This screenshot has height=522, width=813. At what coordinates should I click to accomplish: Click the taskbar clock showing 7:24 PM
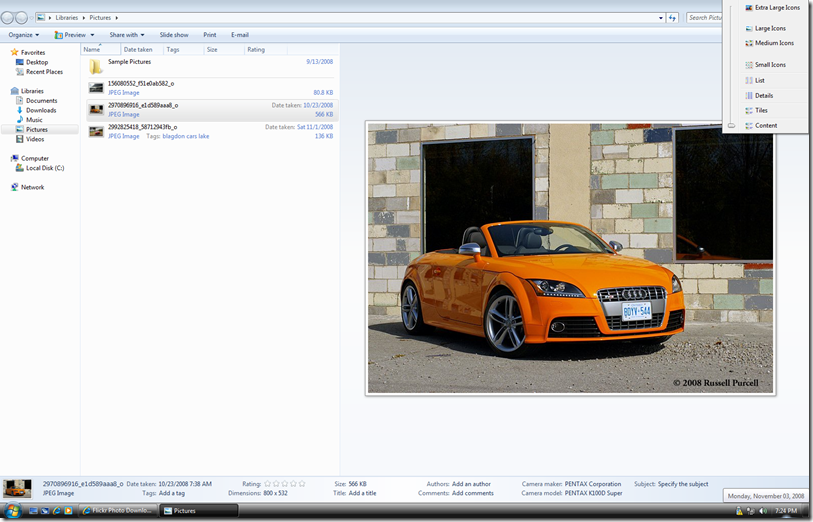point(787,511)
